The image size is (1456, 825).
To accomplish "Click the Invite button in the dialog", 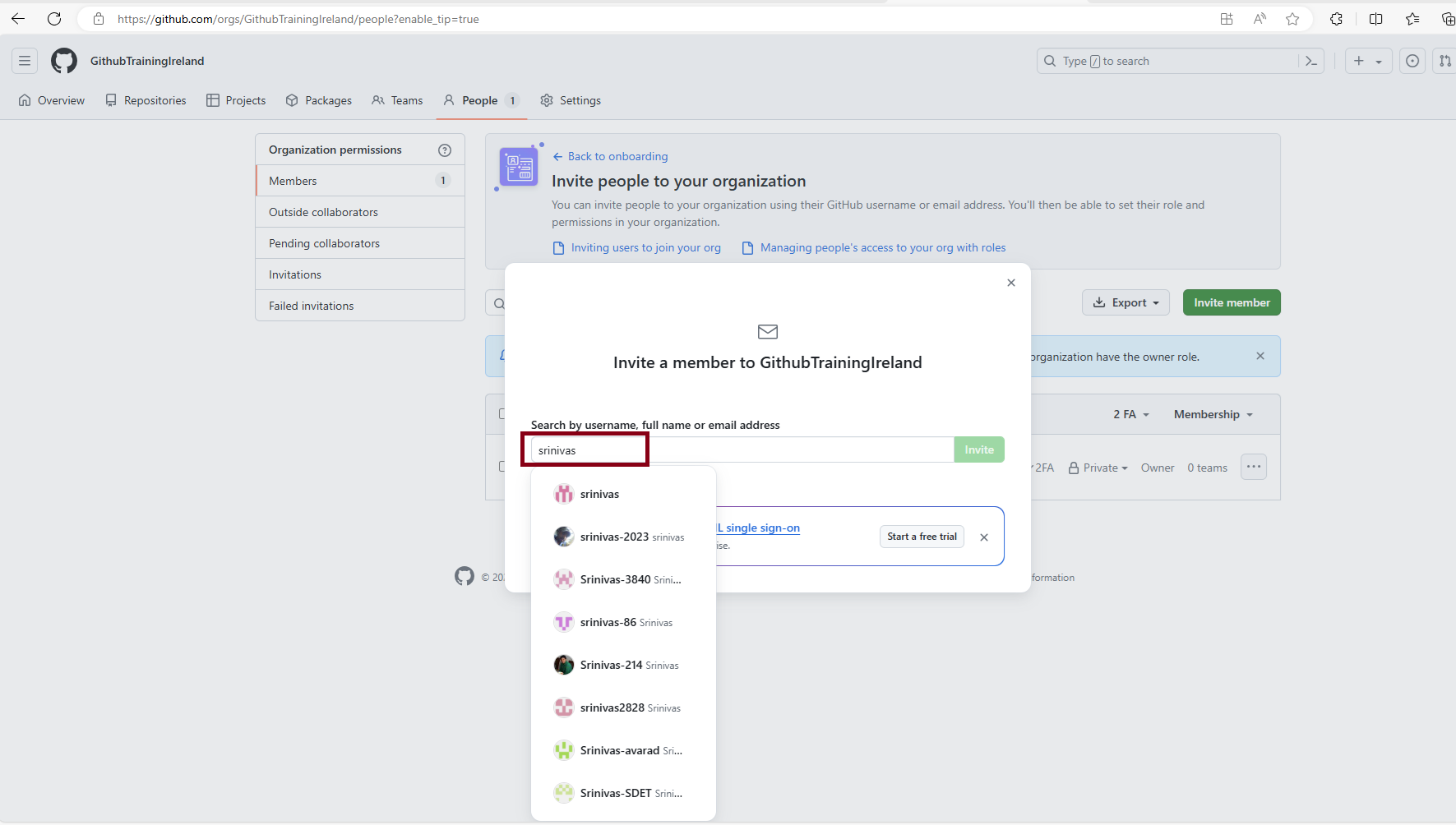I will (979, 449).
